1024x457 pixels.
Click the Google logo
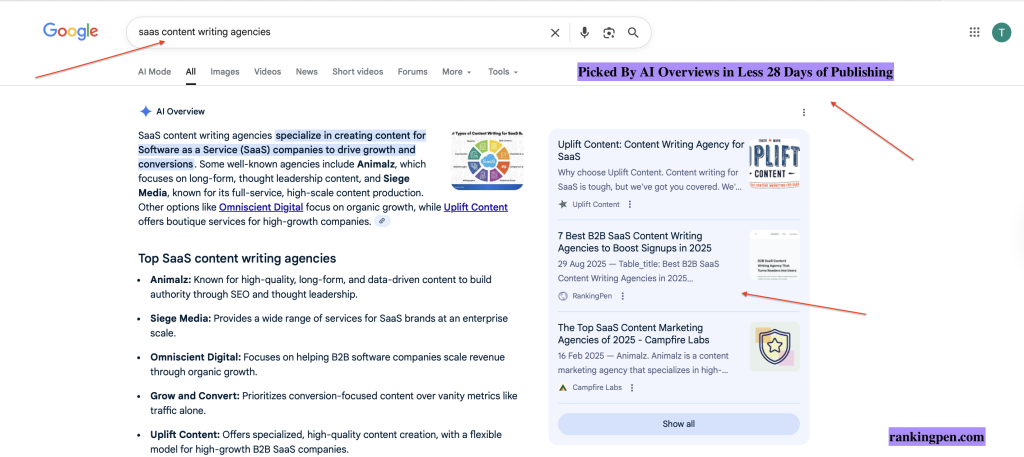70,32
